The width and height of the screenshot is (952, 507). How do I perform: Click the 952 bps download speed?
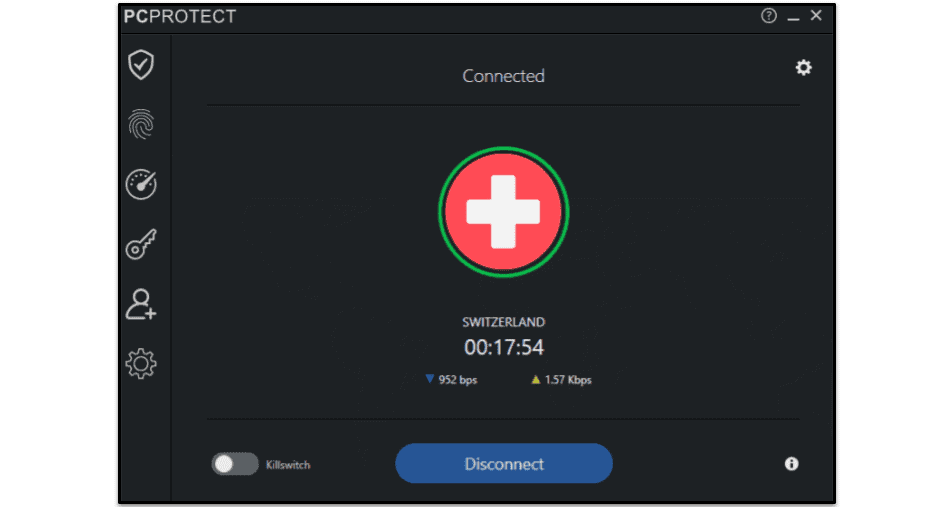pos(451,379)
